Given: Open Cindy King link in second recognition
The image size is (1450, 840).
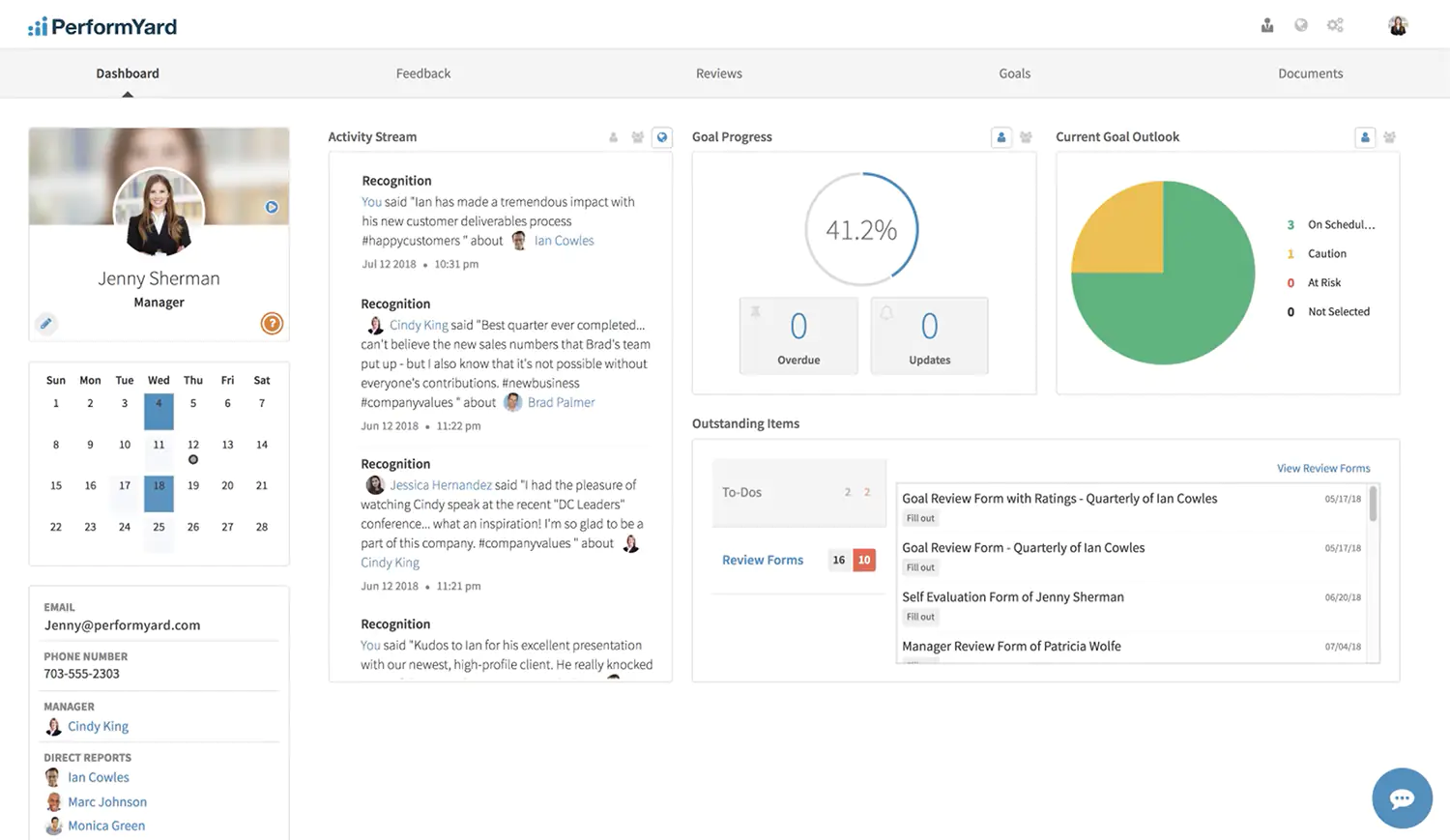Looking at the screenshot, I should coord(419,325).
